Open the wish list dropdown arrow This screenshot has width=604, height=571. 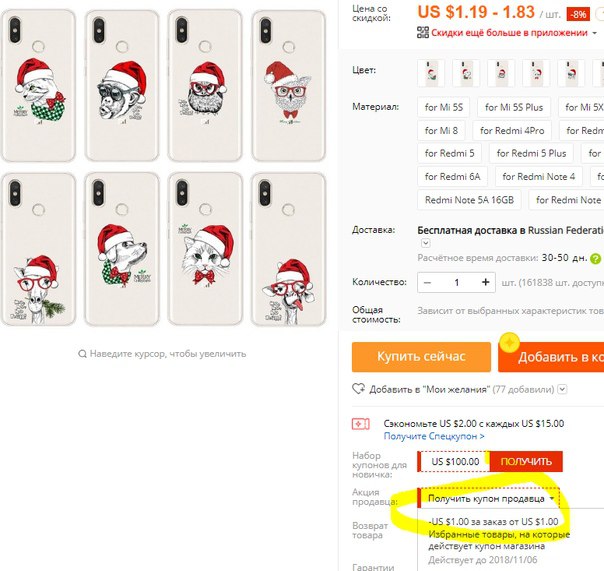562,389
